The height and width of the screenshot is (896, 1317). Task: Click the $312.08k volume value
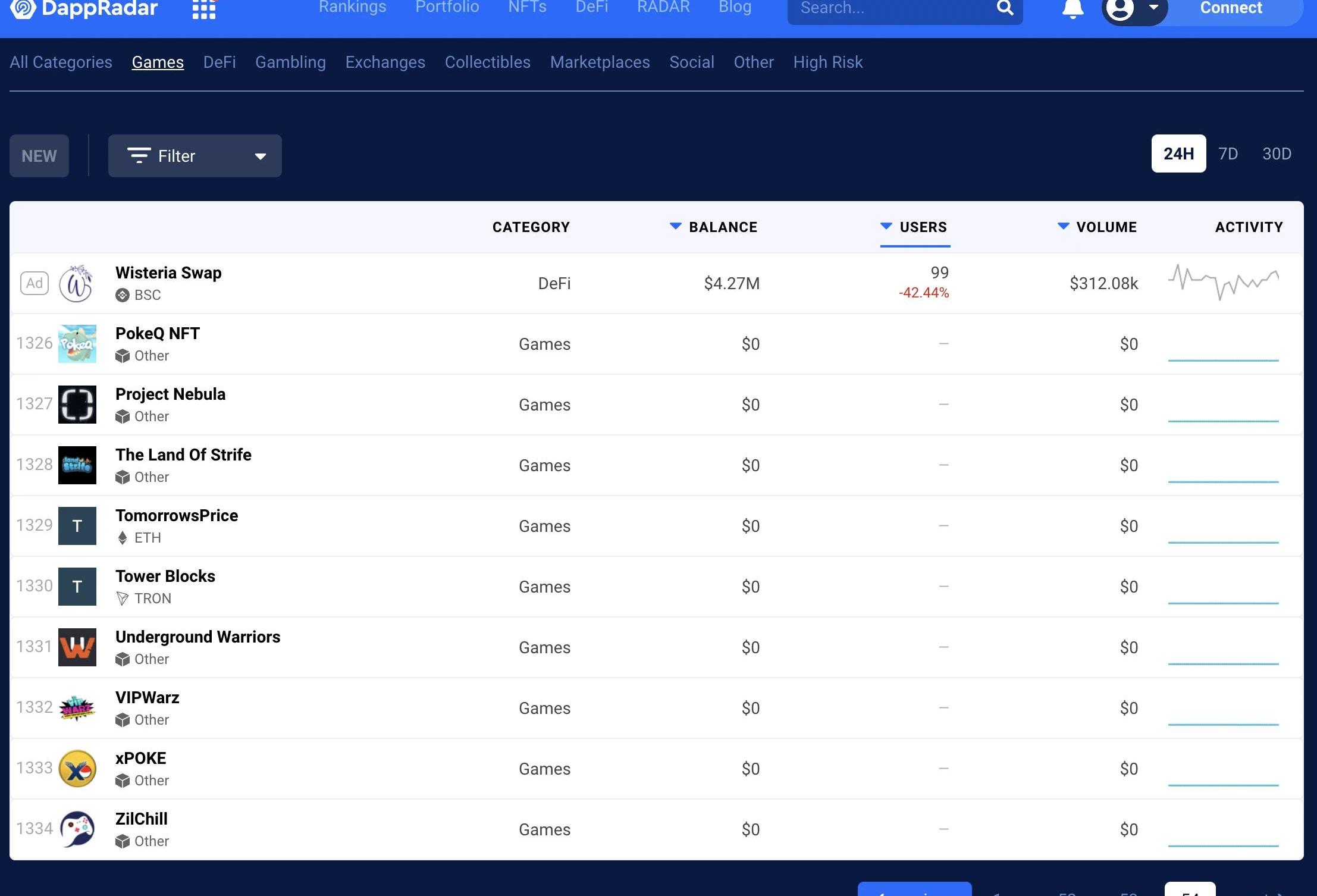click(x=1103, y=283)
